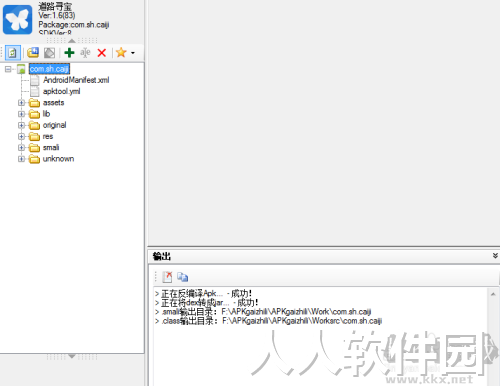Collapse the com.sh.caiji root node

point(8,69)
